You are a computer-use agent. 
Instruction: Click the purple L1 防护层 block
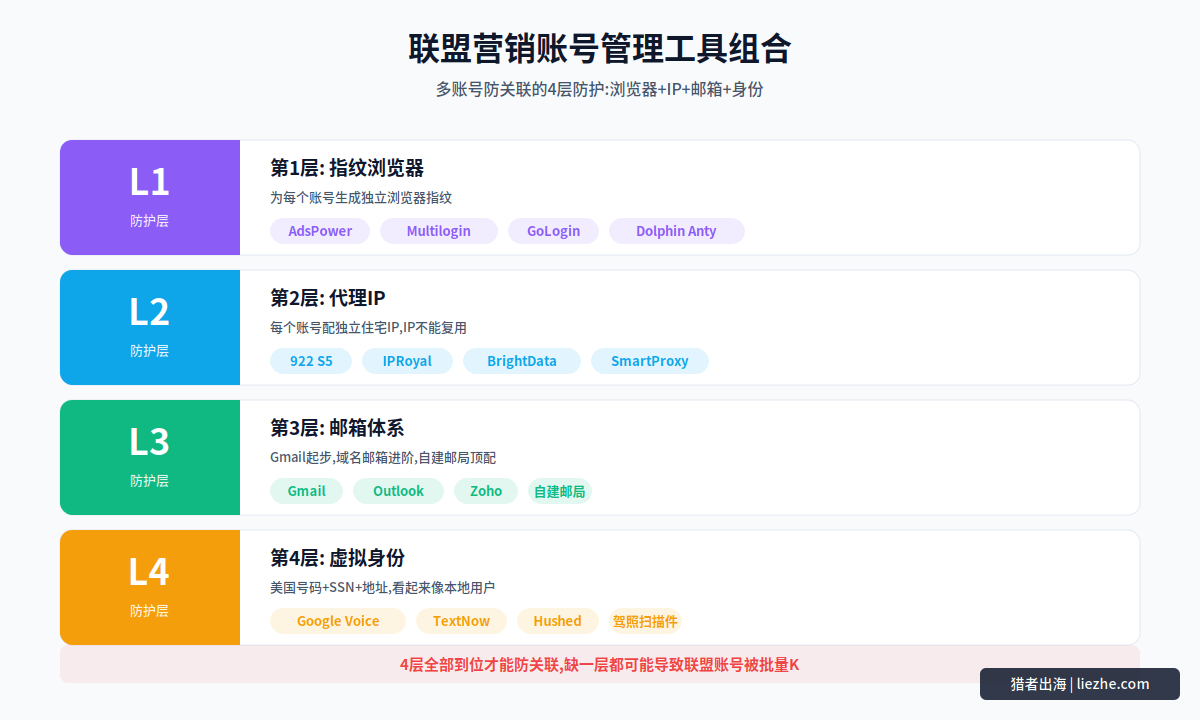click(150, 198)
